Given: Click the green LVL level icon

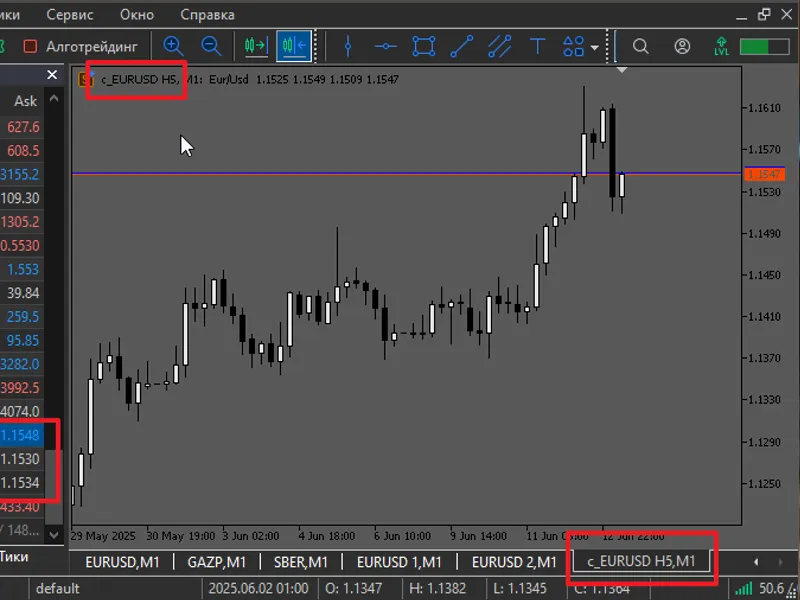Looking at the screenshot, I should [x=721, y=46].
